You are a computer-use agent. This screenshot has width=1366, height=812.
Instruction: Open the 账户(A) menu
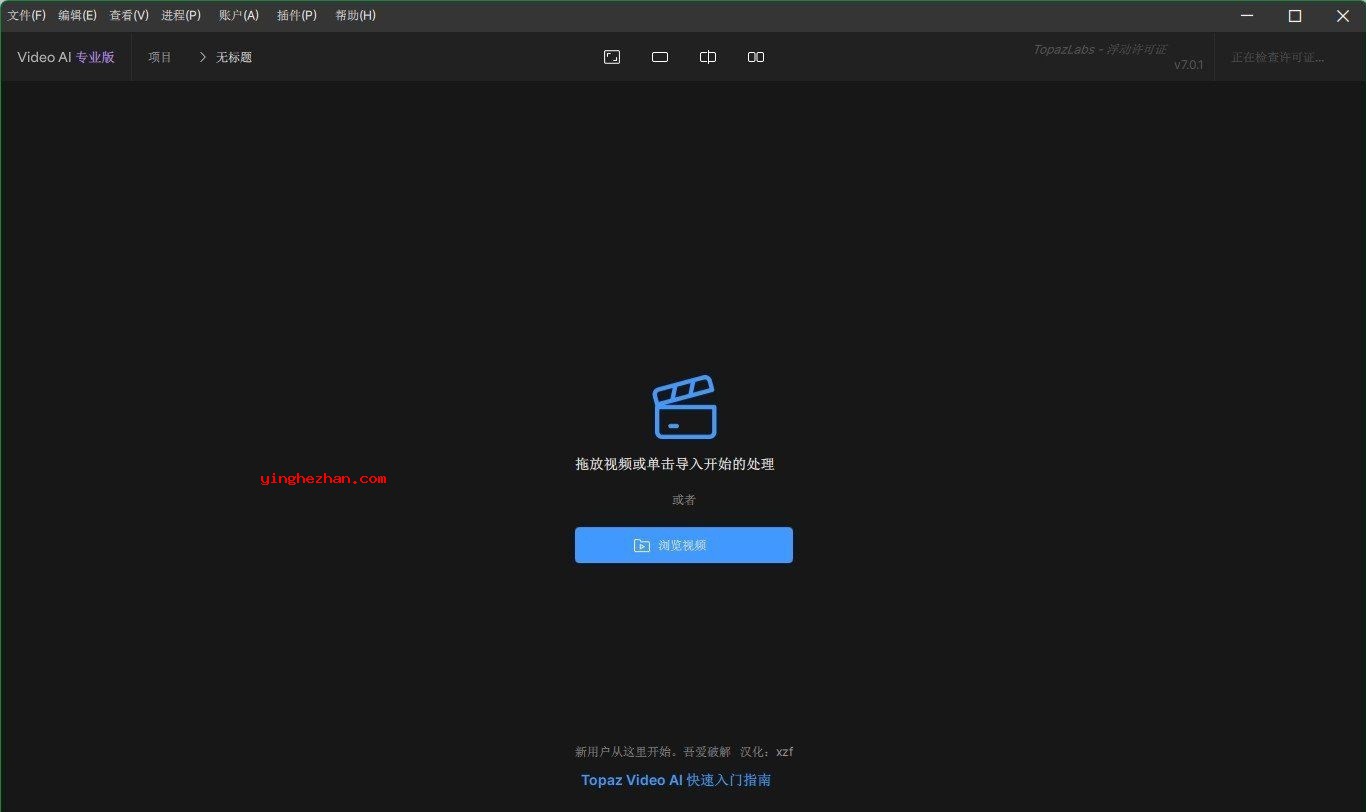click(x=239, y=16)
